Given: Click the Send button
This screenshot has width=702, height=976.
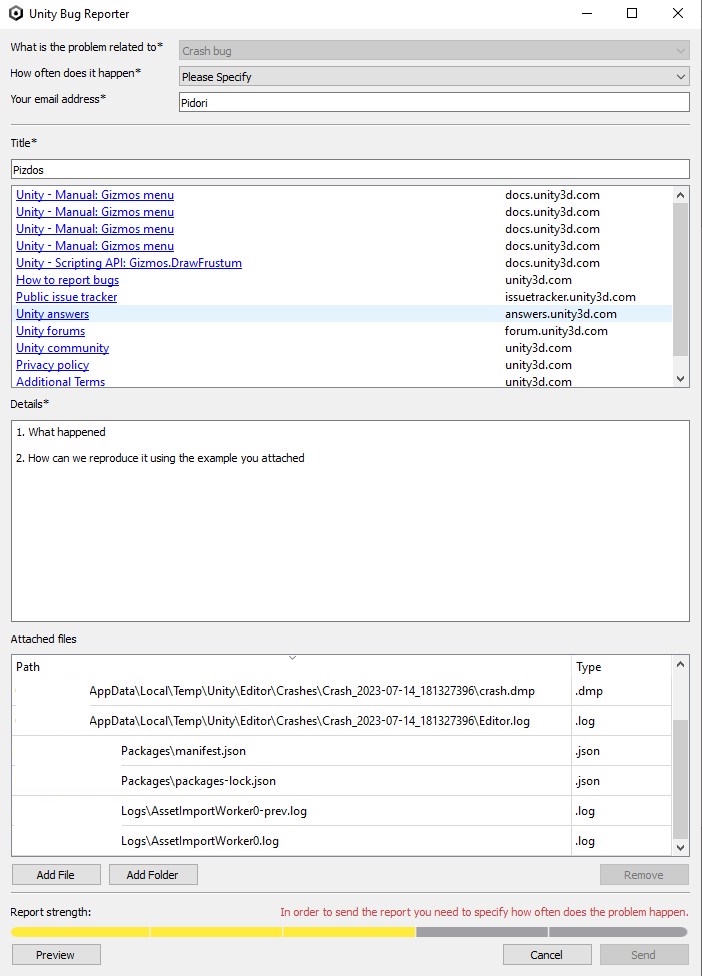Looking at the screenshot, I should pos(644,955).
